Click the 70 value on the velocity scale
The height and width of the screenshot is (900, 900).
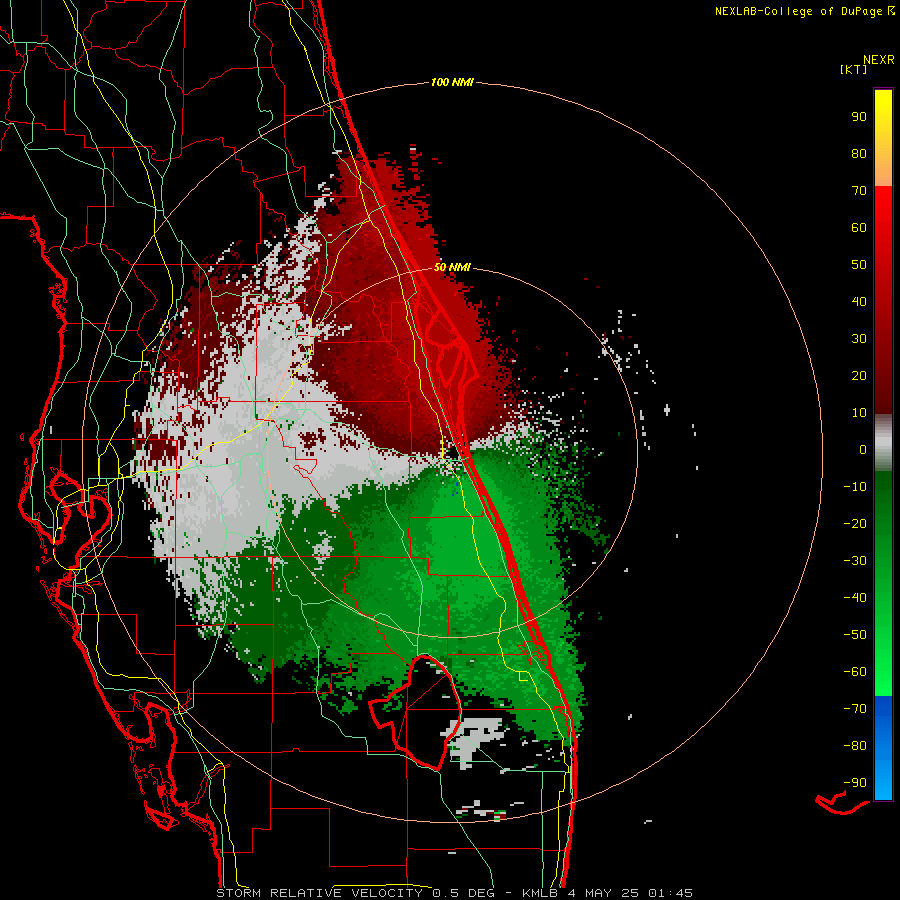coord(859,191)
